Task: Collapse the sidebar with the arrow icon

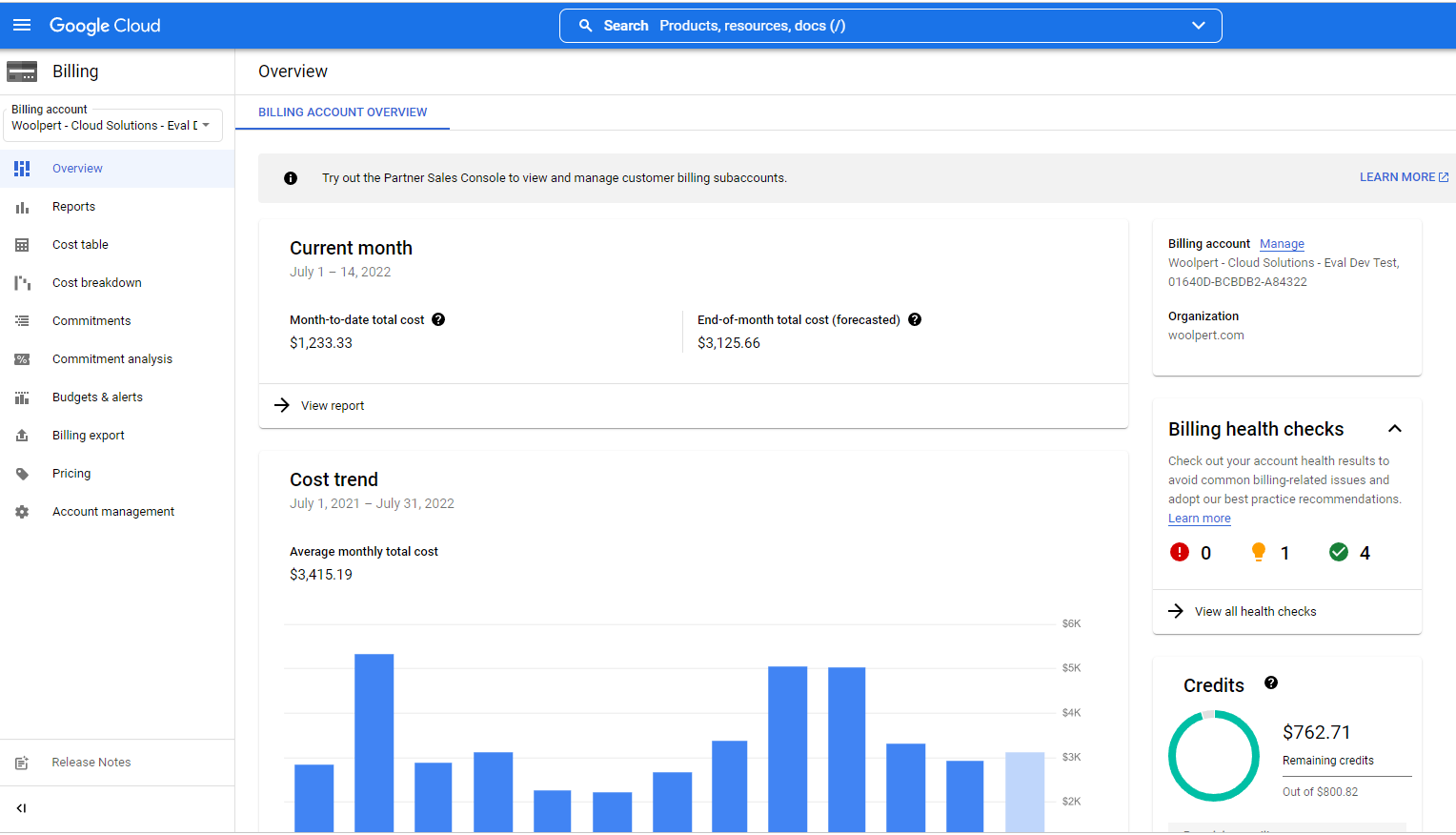Action: point(21,808)
